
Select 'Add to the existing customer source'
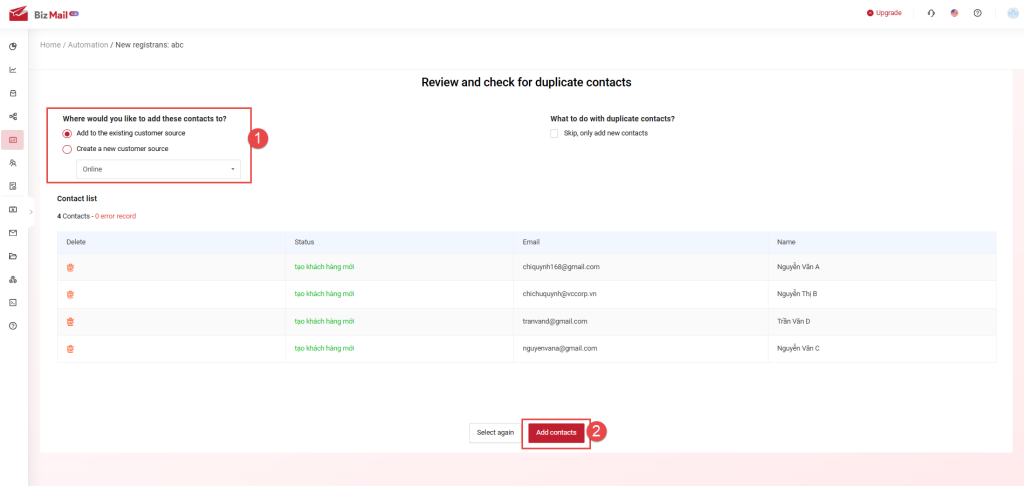(68, 133)
